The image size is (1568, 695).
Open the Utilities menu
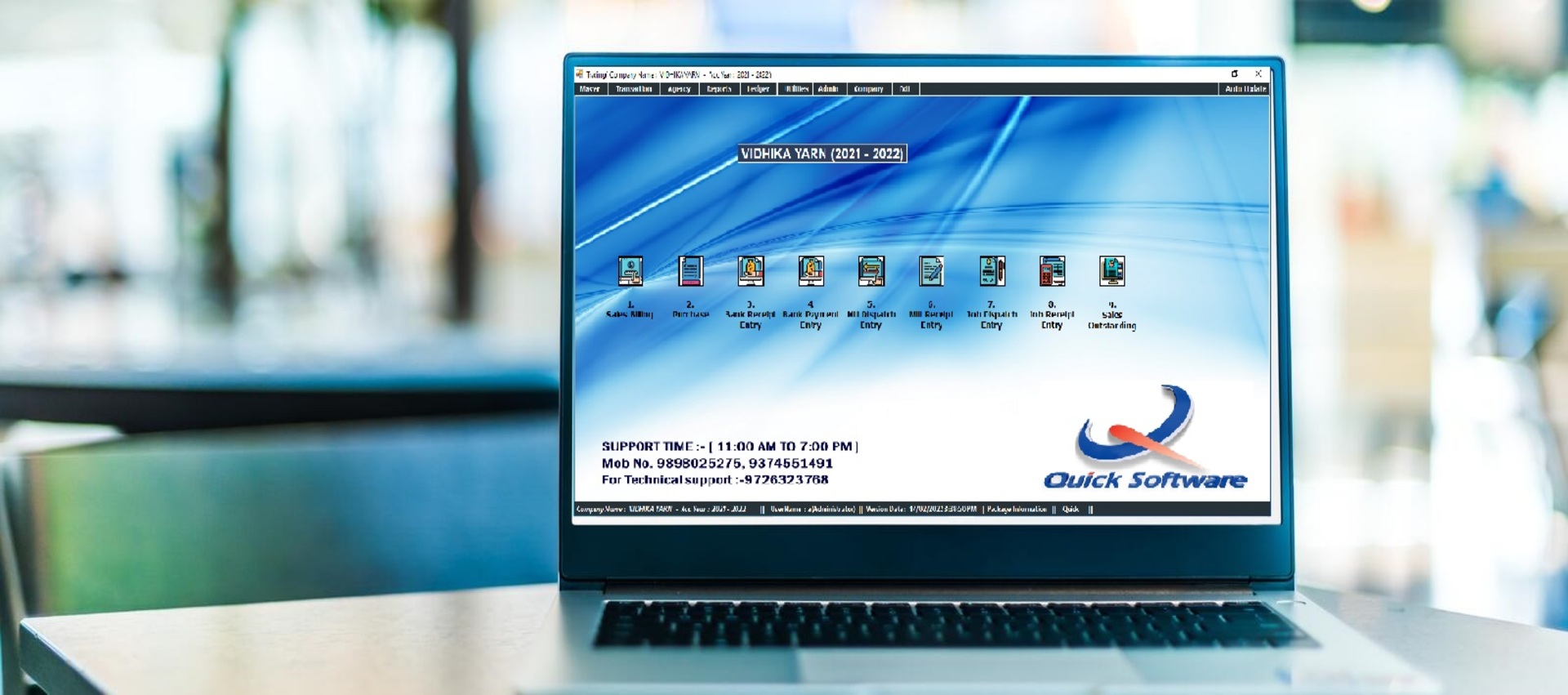coord(796,89)
